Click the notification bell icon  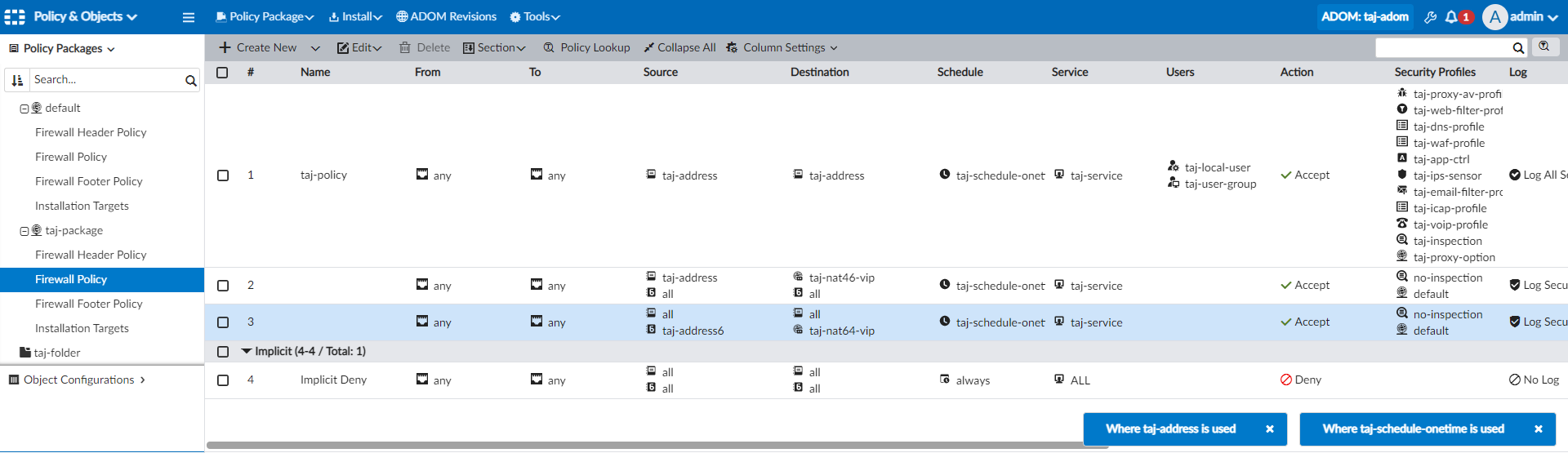point(1451,16)
